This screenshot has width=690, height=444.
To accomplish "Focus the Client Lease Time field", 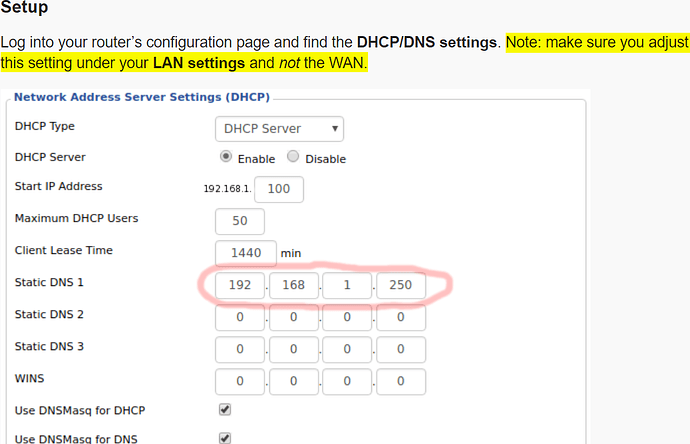I will [245, 253].
